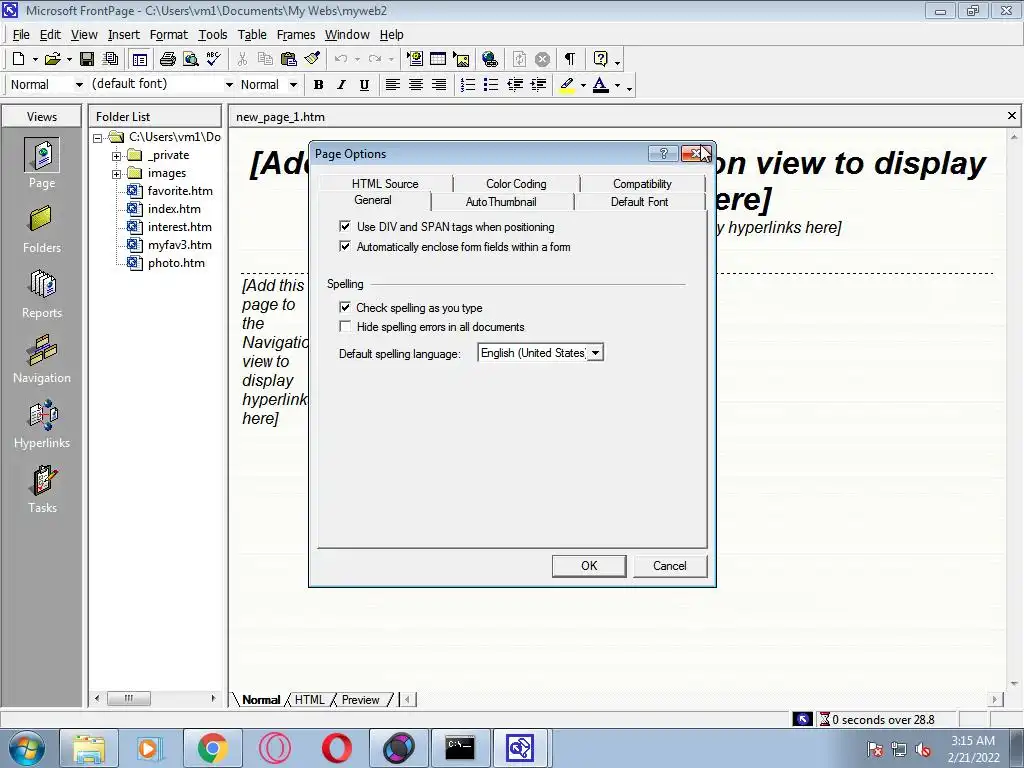Image resolution: width=1024 pixels, height=768 pixels.
Task: Click the Bulleted list icon
Action: point(491,85)
